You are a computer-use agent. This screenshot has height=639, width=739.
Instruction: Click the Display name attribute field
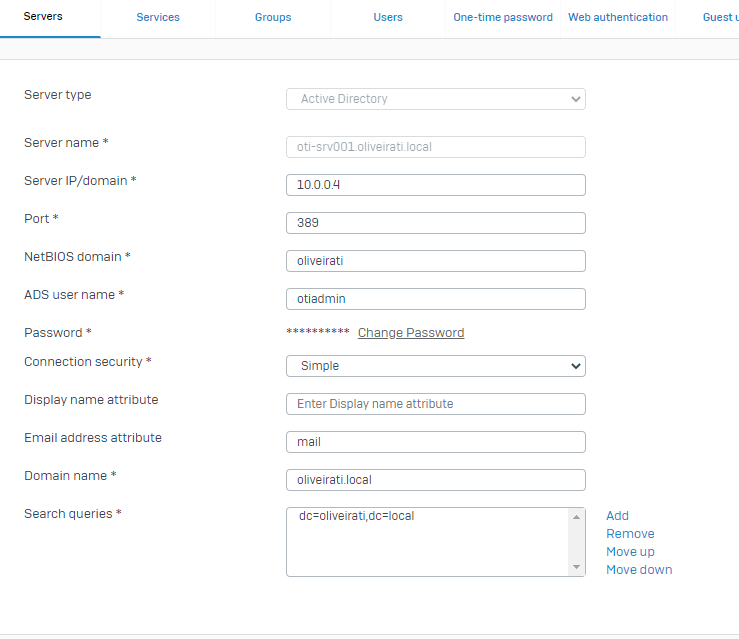coord(435,404)
